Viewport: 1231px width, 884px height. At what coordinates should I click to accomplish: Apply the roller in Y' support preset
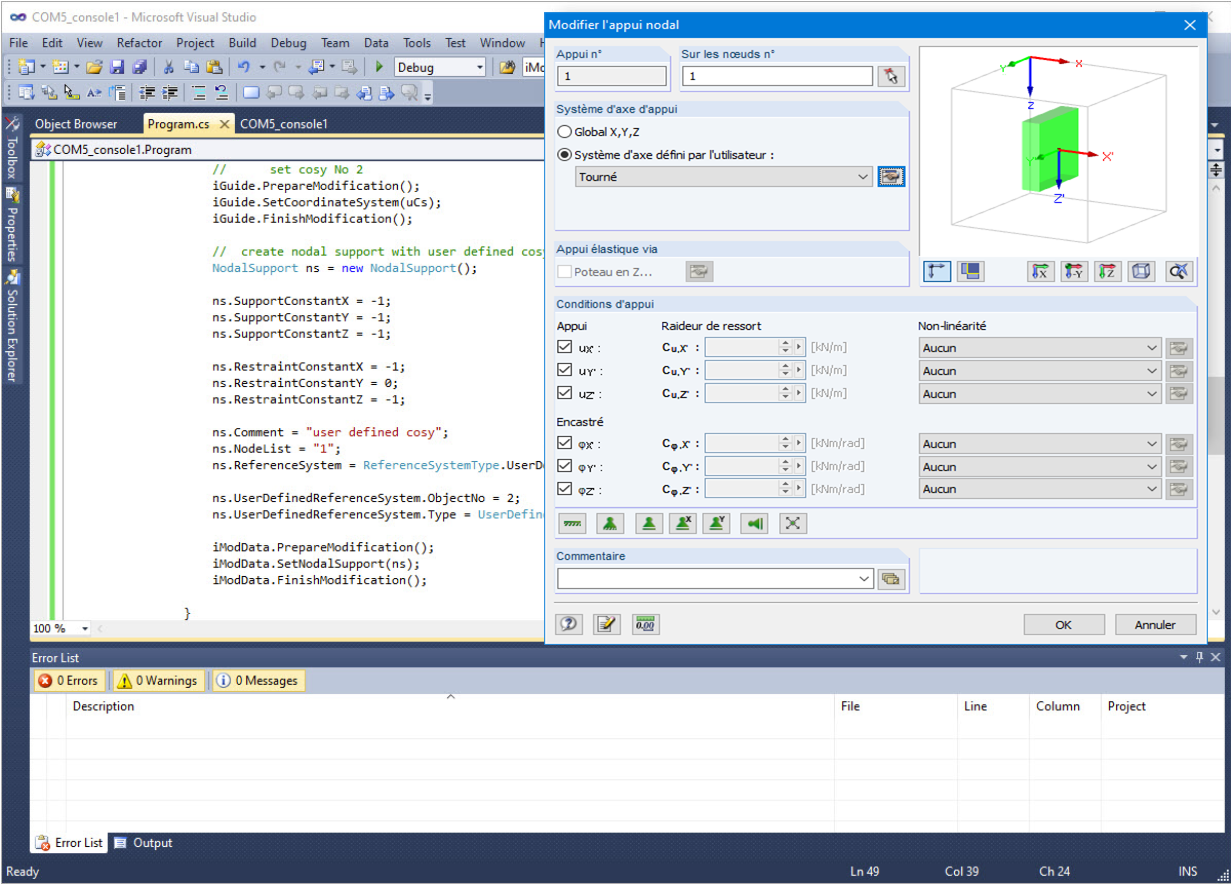click(716, 523)
